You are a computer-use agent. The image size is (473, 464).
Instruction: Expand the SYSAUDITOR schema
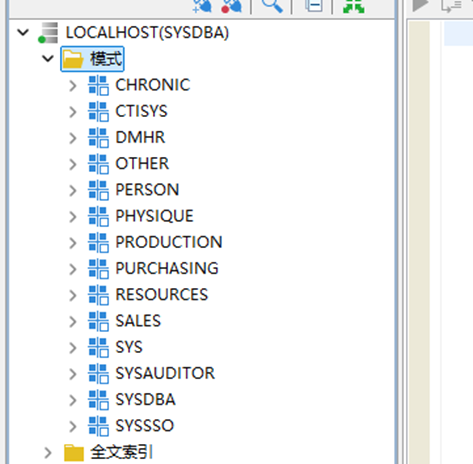(x=73, y=374)
